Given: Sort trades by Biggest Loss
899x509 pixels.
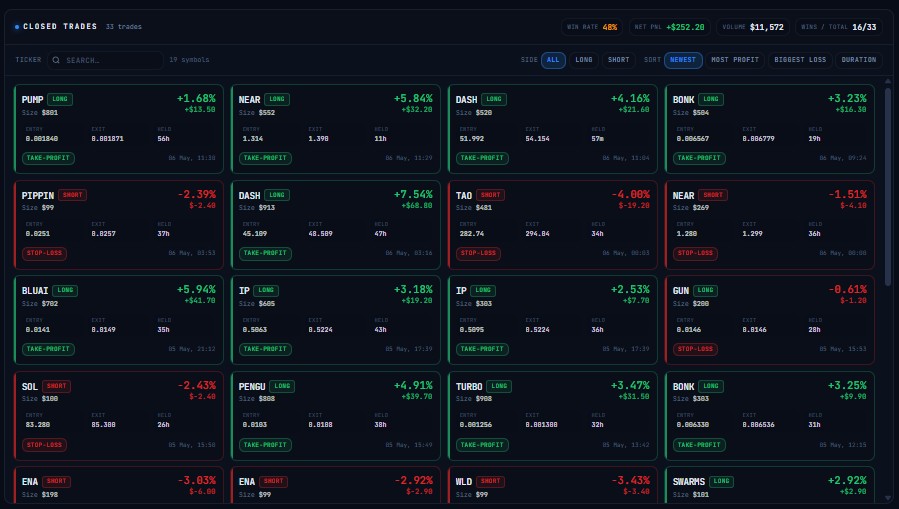Looking at the screenshot, I should (x=800, y=60).
